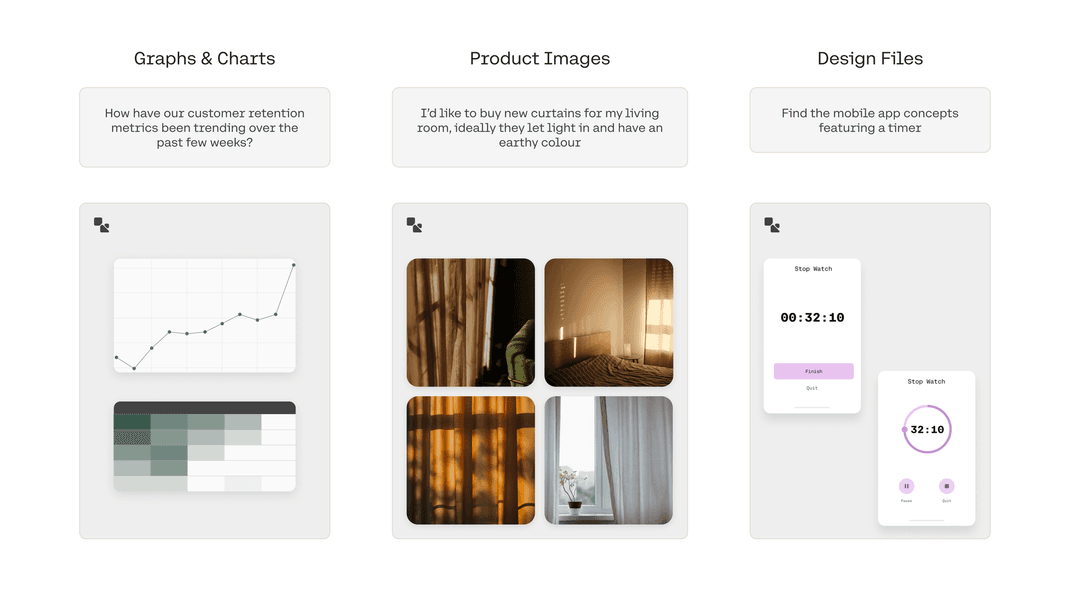Click the Product Images heading
Viewport: 1071px width, 608px height.
[540, 59]
